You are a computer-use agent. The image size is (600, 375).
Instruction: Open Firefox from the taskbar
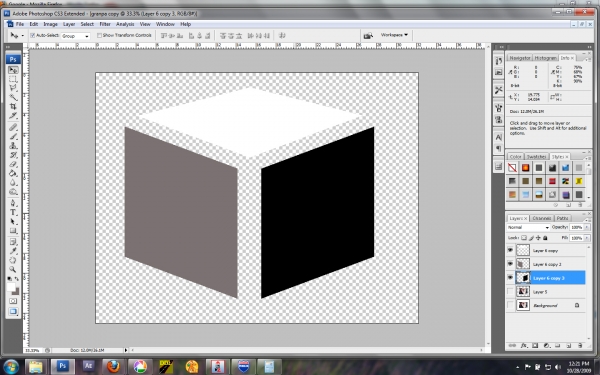(113, 367)
